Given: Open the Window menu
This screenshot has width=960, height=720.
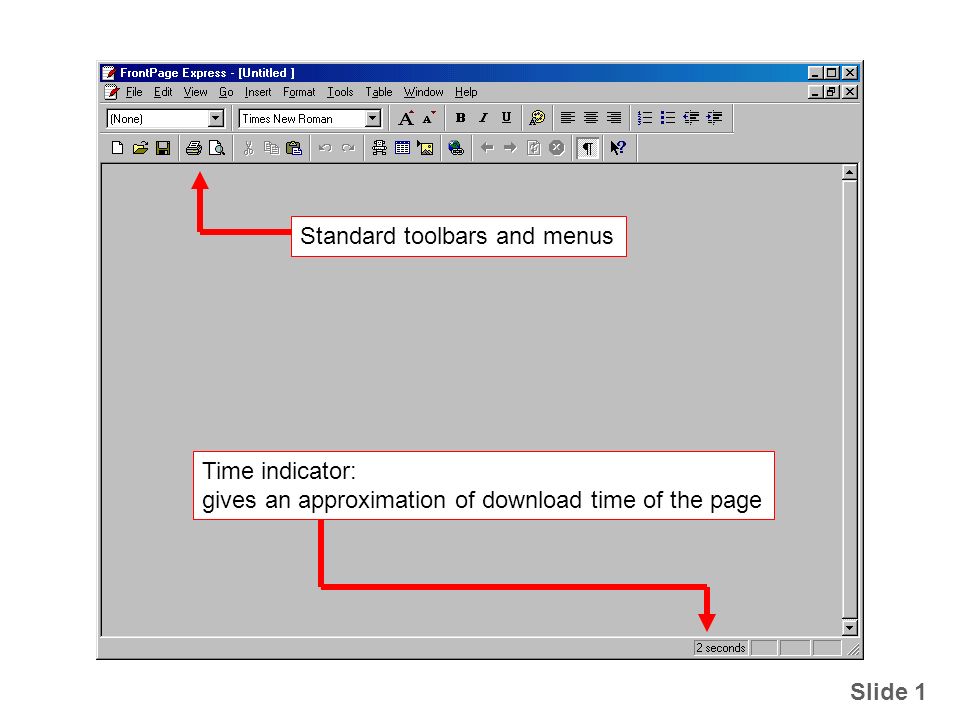Looking at the screenshot, I should tap(423, 92).
